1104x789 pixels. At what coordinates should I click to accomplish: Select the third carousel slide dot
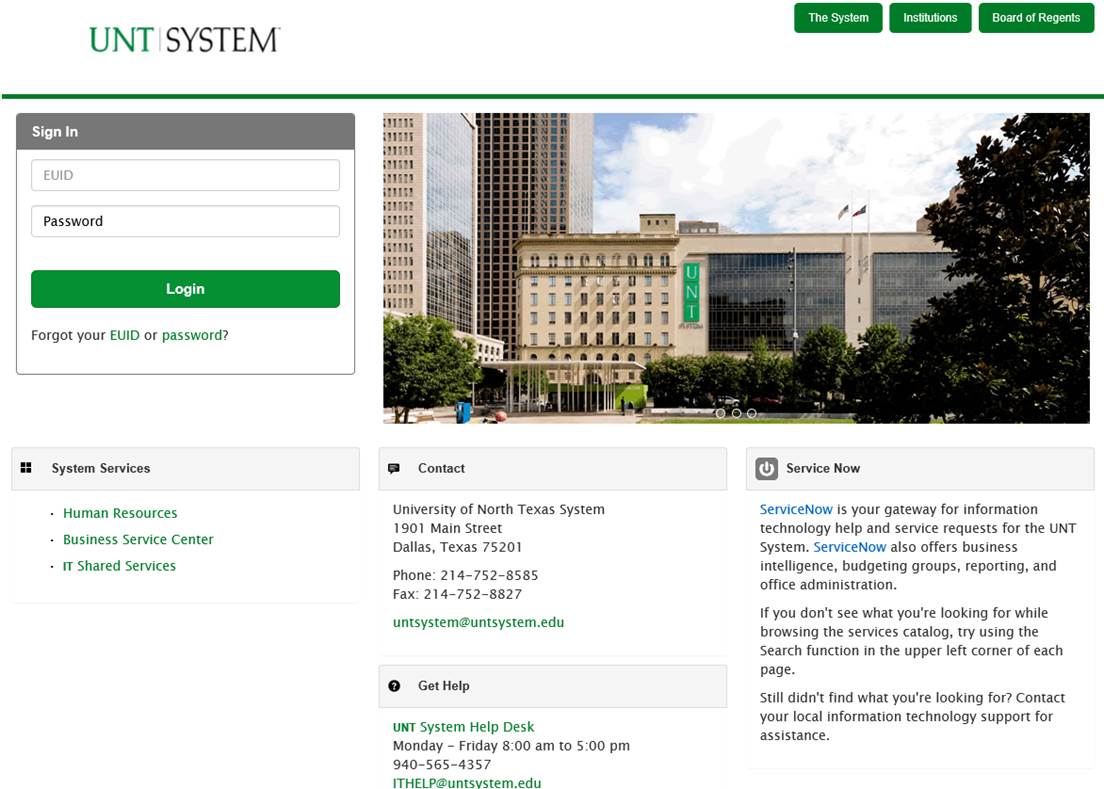pyautogui.click(x=751, y=413)
